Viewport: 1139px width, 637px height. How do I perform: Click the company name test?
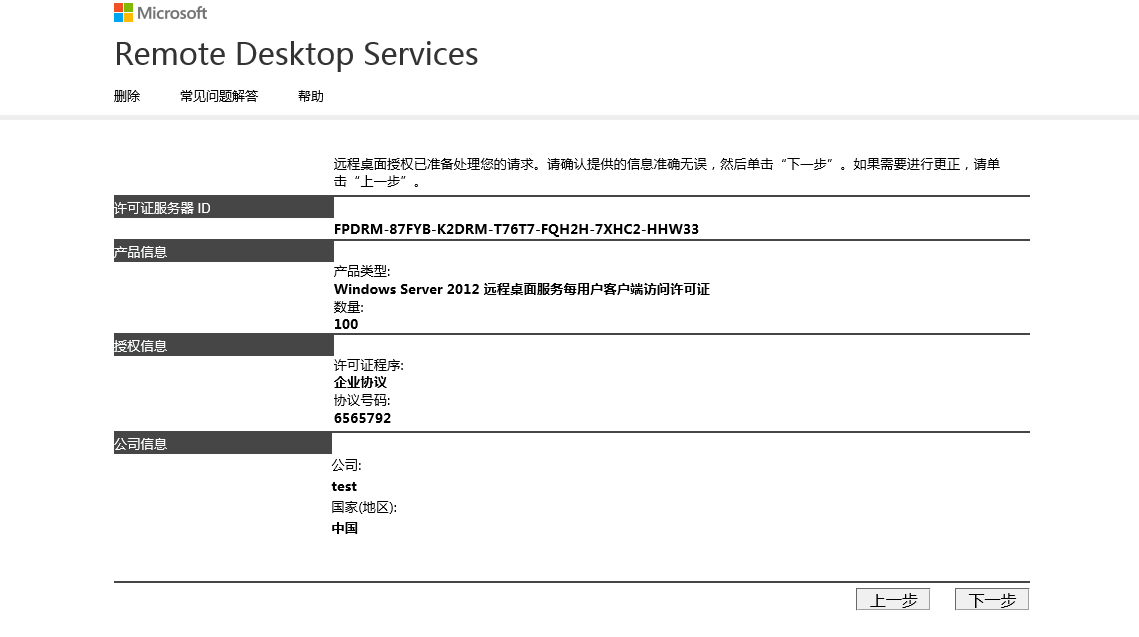(x=344, y=487)
